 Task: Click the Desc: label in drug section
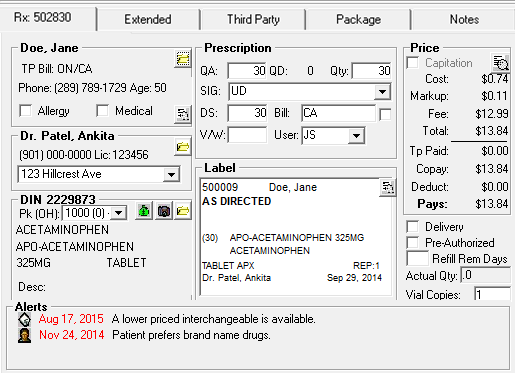point(32,287)
